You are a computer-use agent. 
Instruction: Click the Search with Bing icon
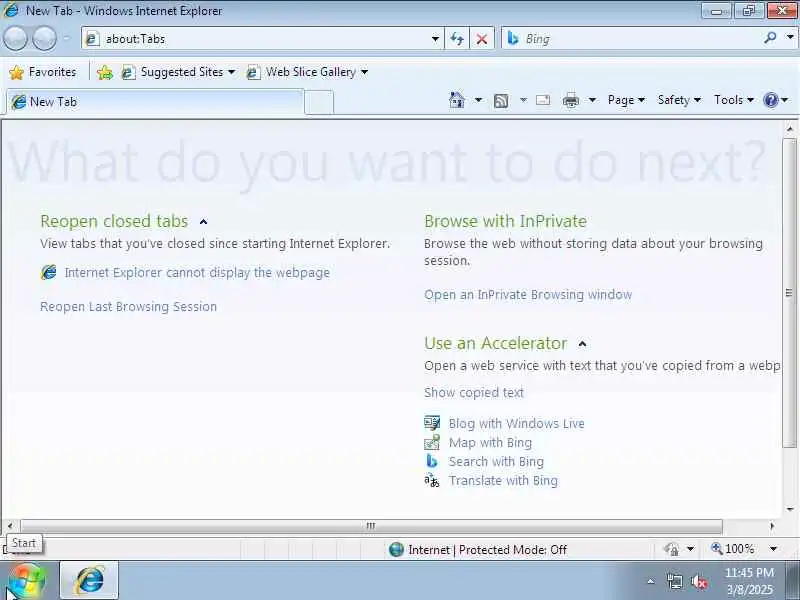pyautogui.click(x=432, y=461)
